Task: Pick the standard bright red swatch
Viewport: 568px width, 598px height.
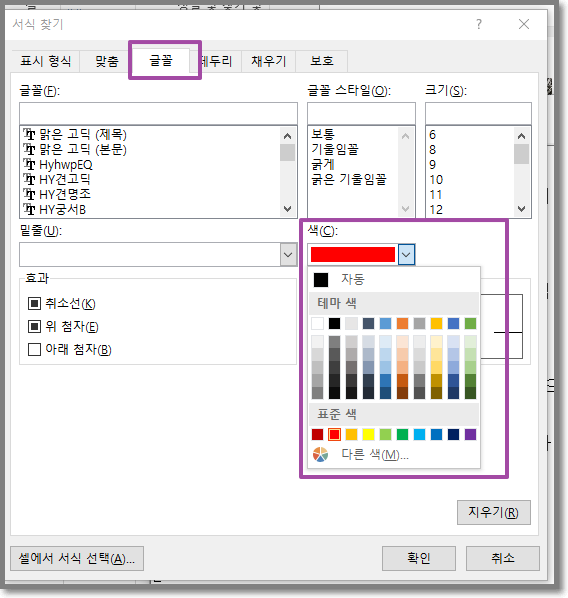Action: point(335,434)
